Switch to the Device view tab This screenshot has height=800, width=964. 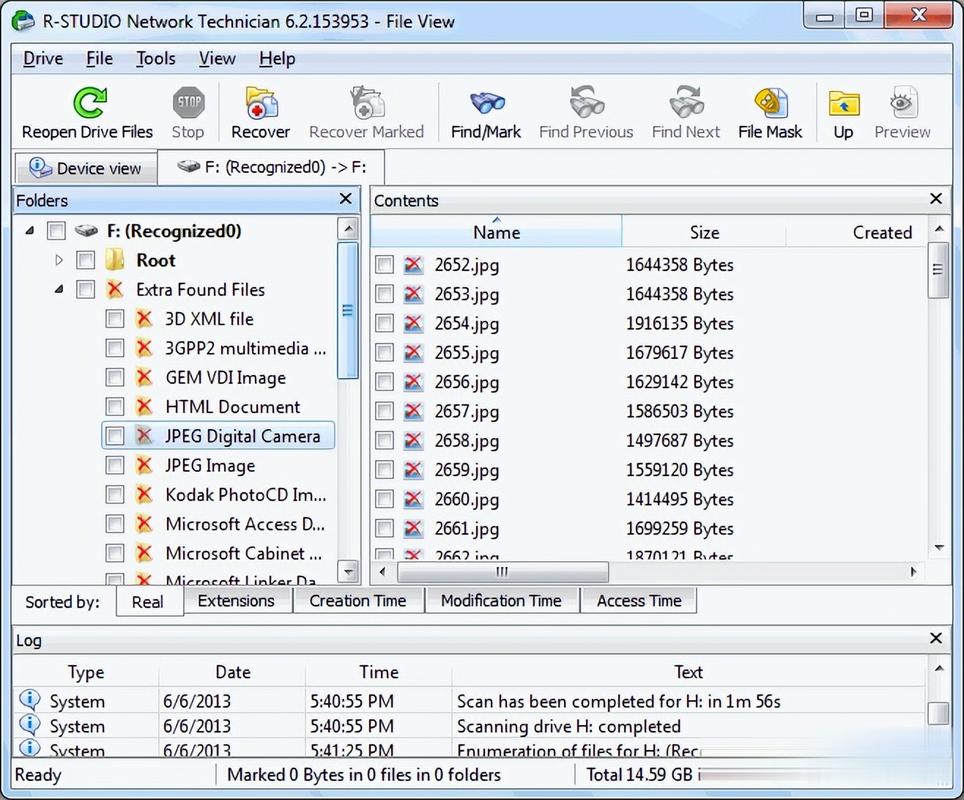click(85, 168)
